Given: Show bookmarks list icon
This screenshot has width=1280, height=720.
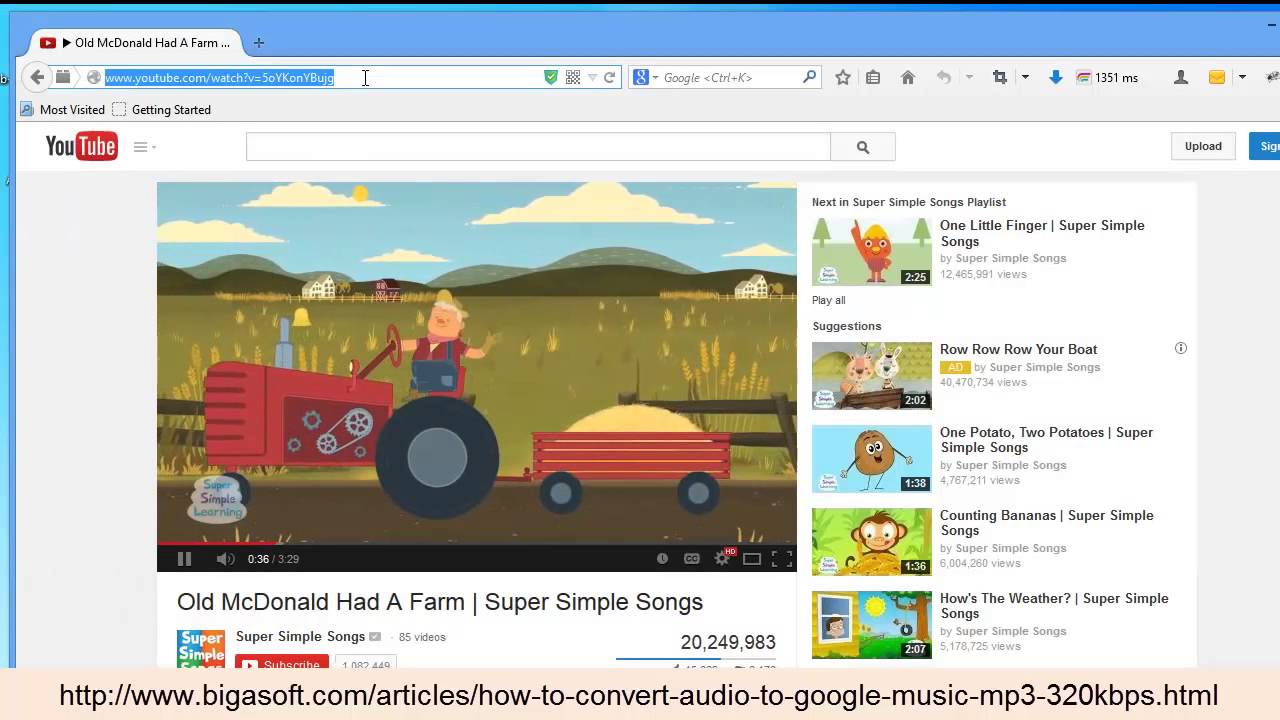Looking at the screenshot, I should pos(873,77).
